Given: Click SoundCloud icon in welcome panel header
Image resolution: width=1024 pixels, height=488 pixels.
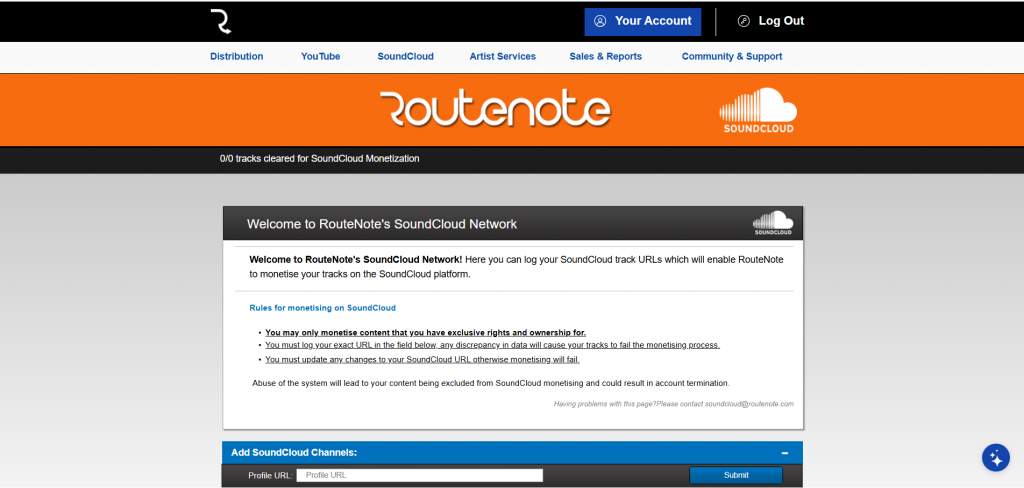Looking at the screenshot, I should [773, 223].
